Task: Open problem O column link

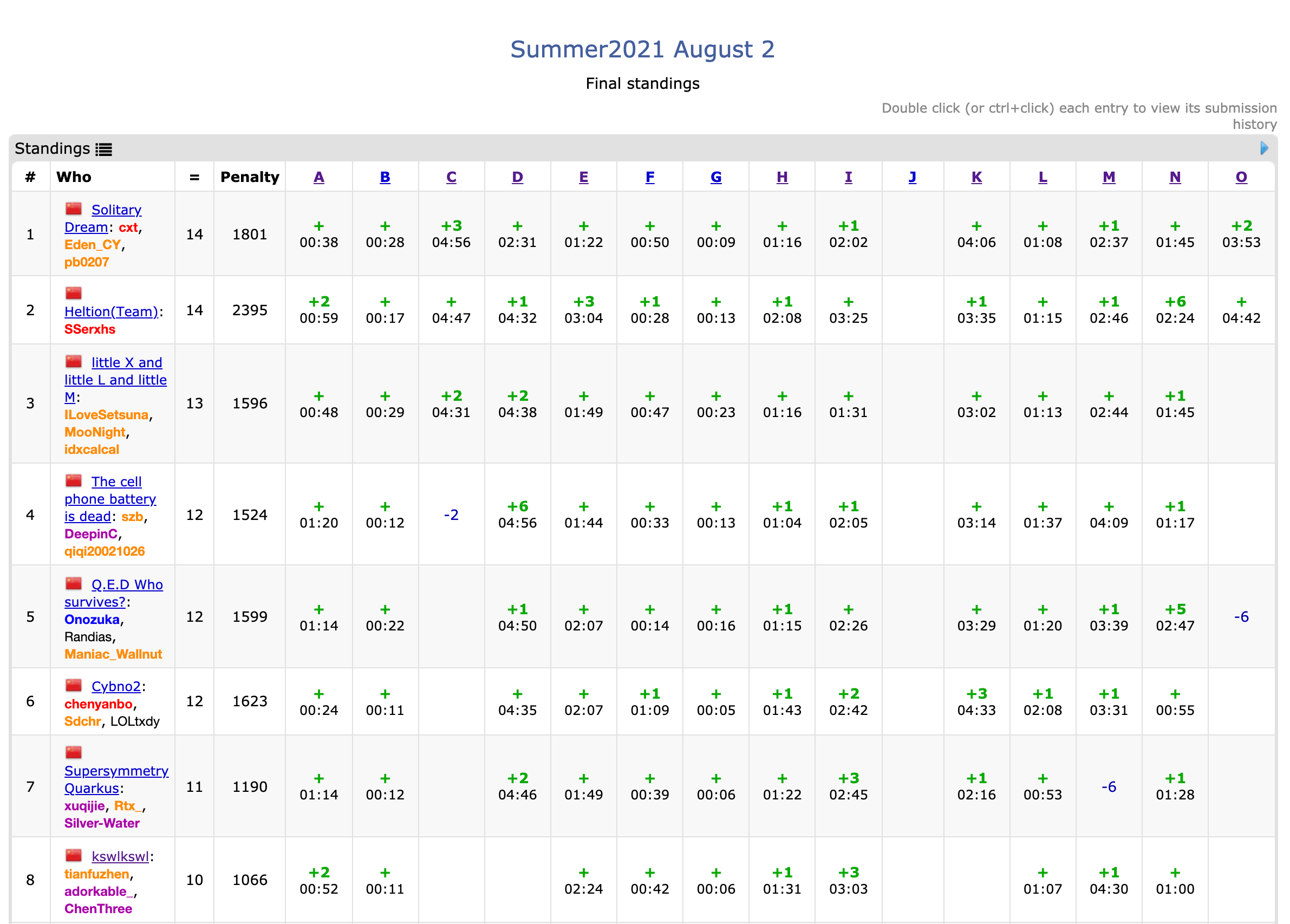Action: tap(1242, 178)
